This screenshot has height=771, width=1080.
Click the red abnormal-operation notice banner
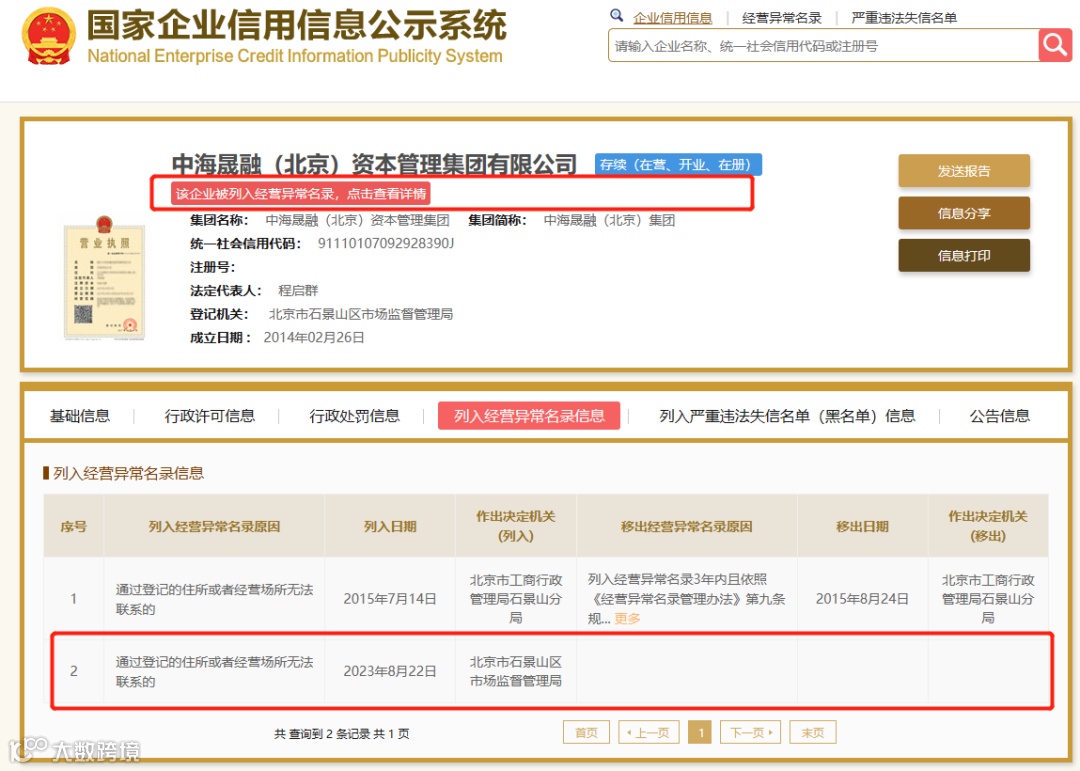point(301,194)
